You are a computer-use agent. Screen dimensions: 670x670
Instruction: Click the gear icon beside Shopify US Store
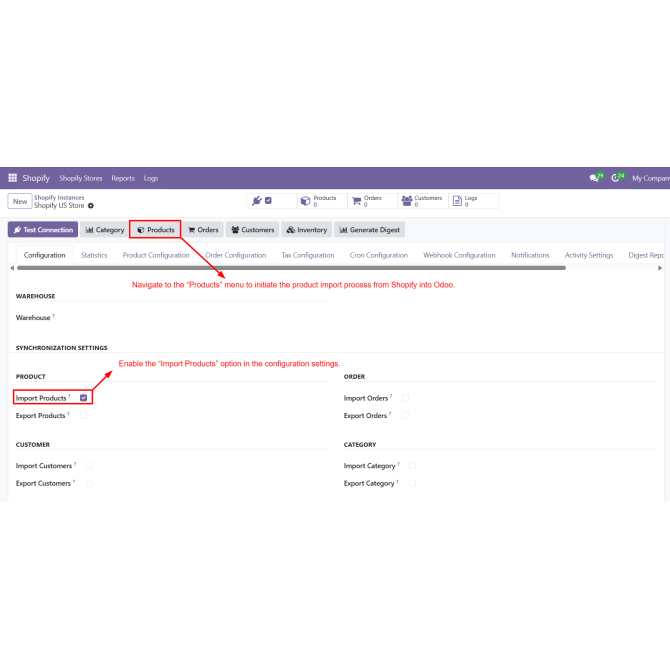(x=91, y=206)
